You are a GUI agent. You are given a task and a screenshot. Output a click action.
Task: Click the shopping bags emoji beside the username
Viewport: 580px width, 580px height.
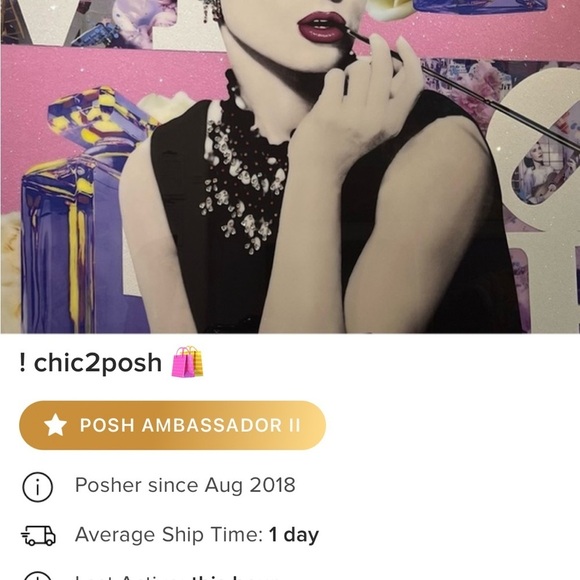(188, 362)
